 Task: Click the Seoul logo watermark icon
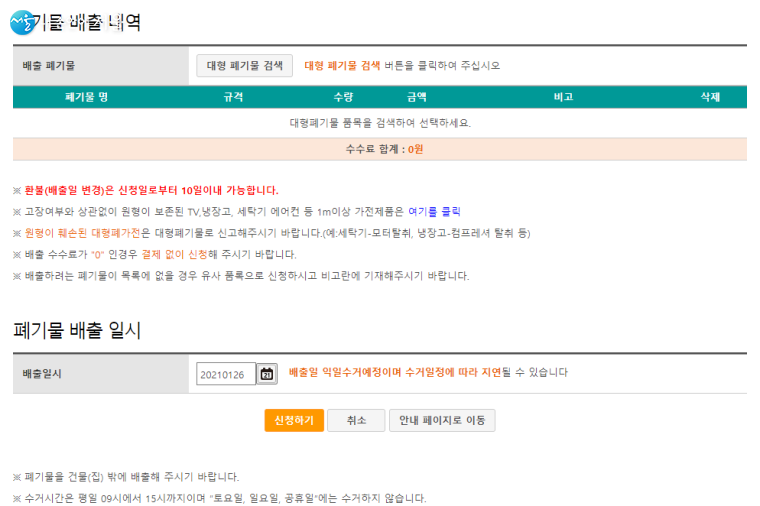tap(24, 21)
